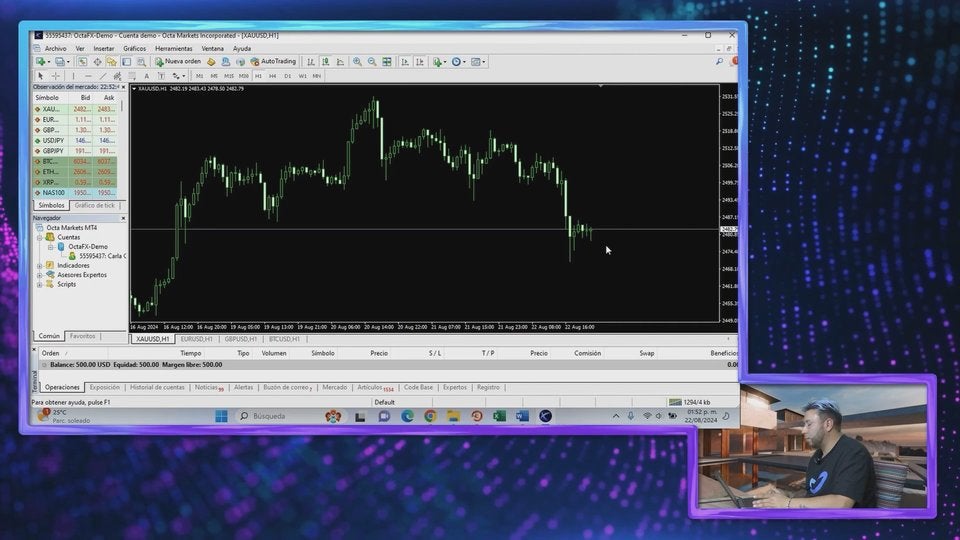Zoom out of the chart
This screenshot has height=540, width=960.
pos(372,61)
